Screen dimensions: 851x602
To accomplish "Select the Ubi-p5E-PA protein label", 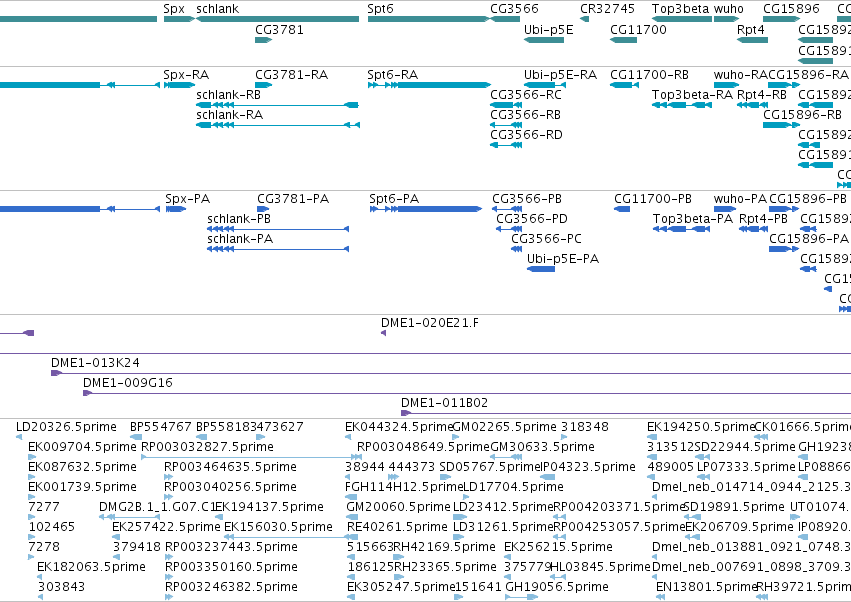I will pos(563,259).
